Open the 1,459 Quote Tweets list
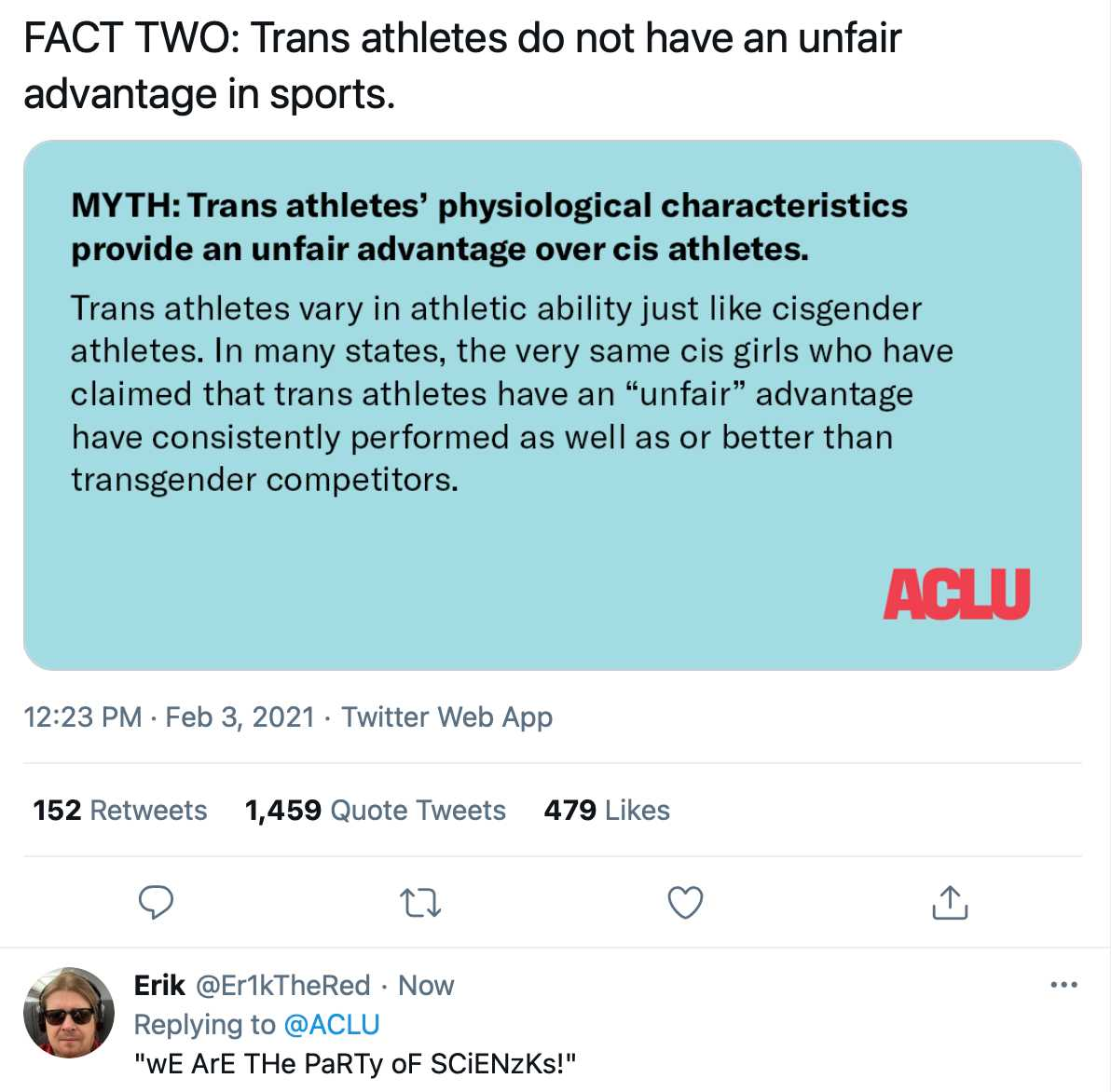 (375, 810)
